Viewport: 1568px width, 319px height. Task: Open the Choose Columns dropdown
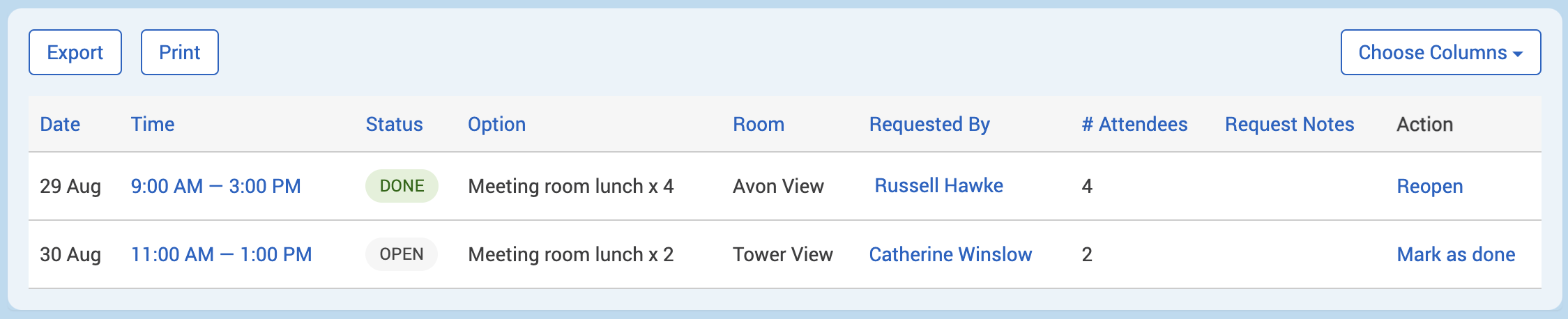(x=1440, y=52)
